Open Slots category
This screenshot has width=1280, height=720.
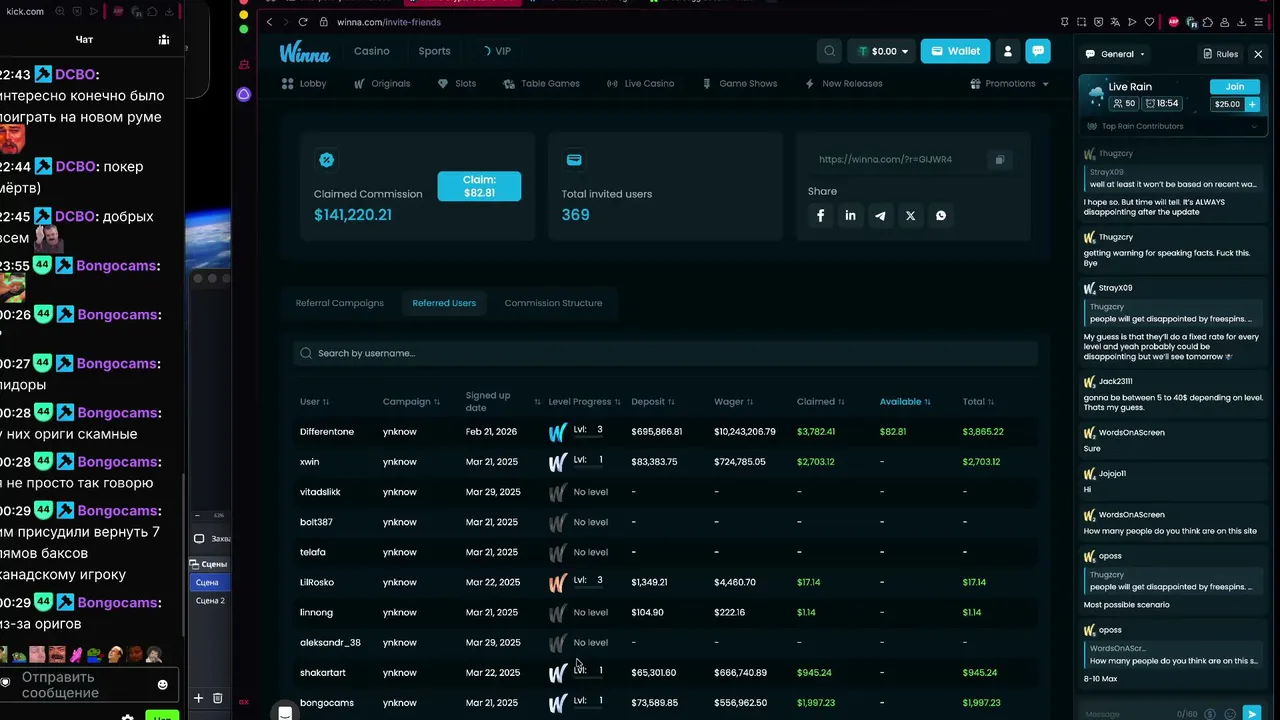(457, 84)
